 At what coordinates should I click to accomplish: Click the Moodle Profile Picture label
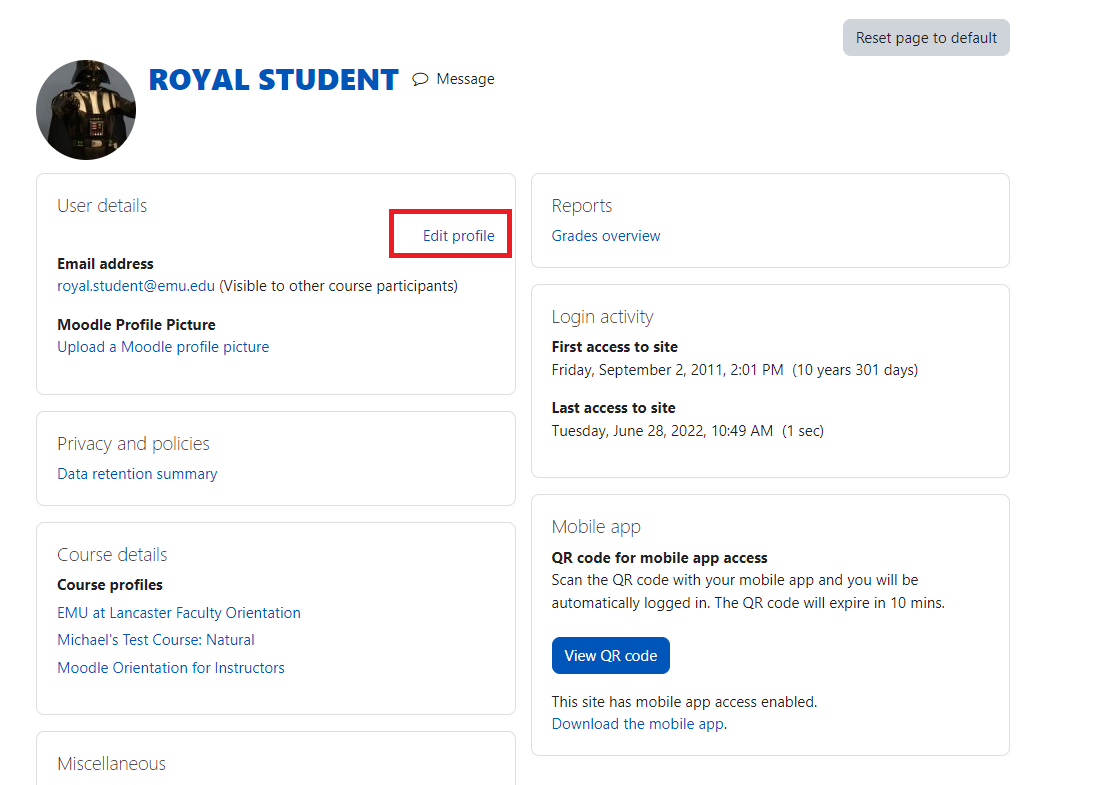tap(136, 325)
